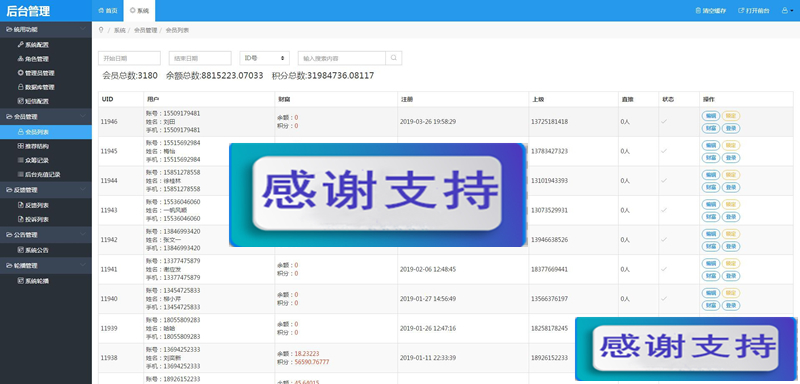
Task: Click the list icon for 众筹记录
Action: click(20, 160)
